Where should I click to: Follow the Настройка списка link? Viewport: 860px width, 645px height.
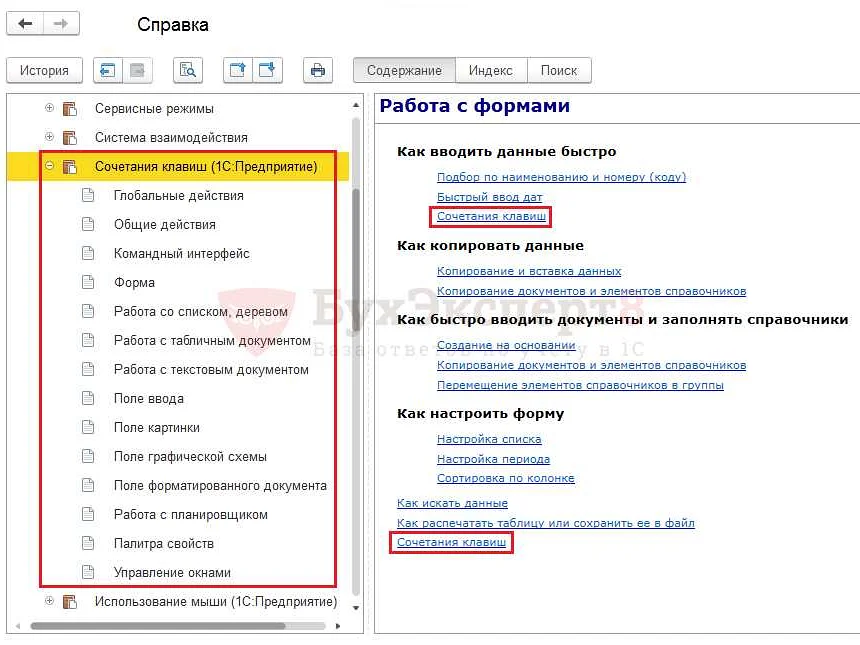coord(489,439)
